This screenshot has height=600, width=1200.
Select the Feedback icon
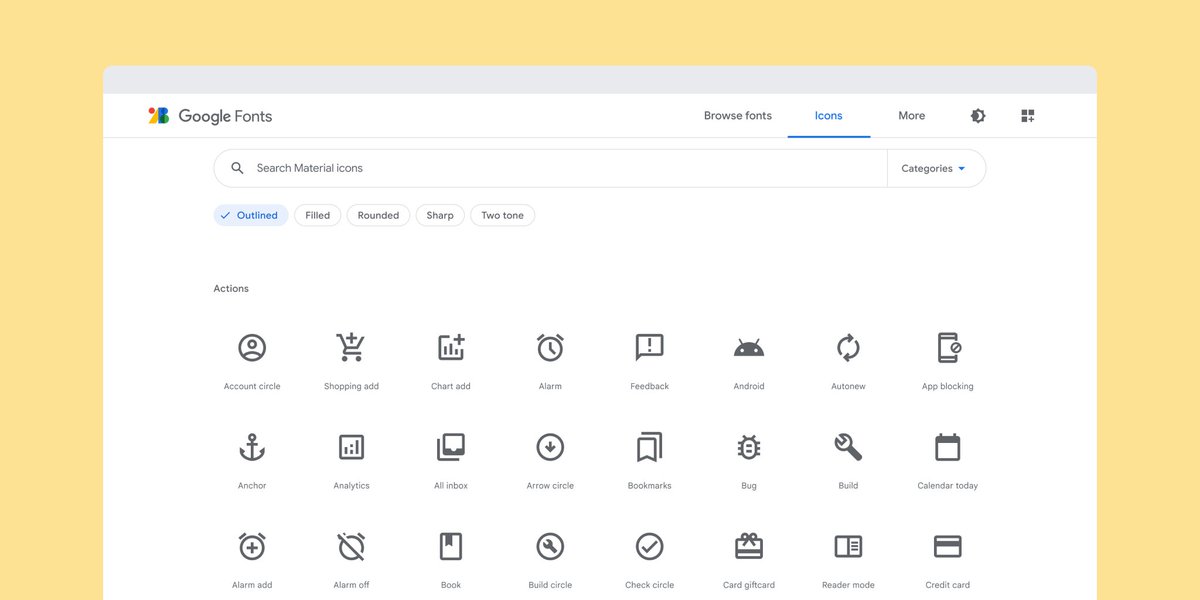coord(650,348)
